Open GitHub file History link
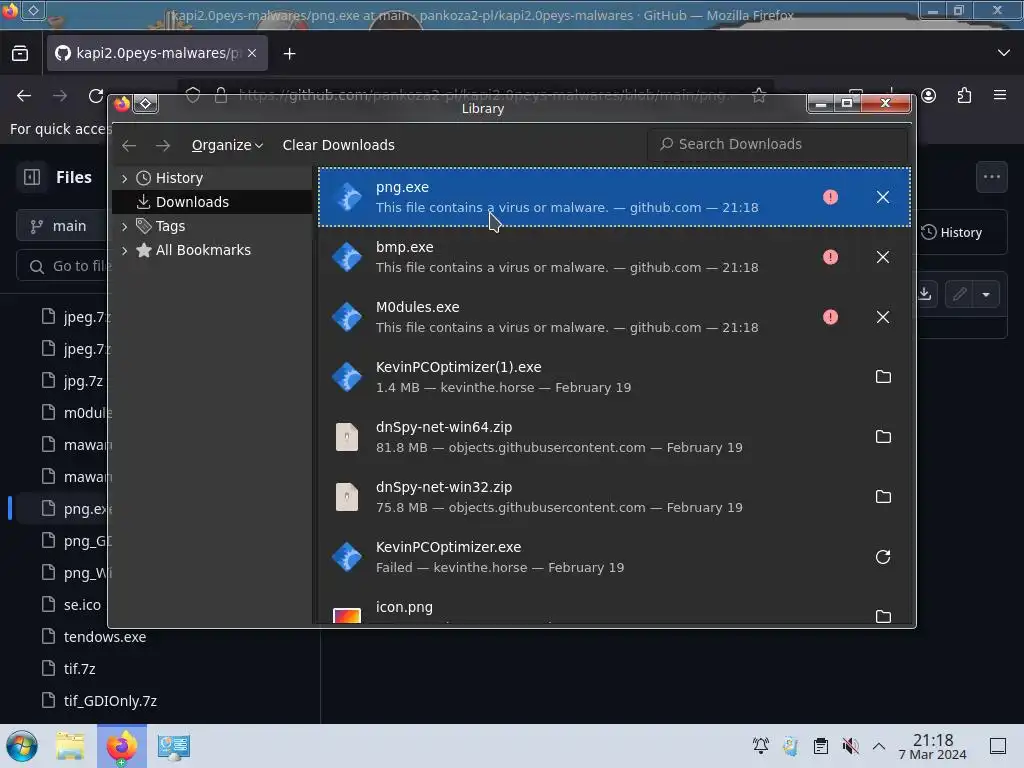 [x=952, y=232]
